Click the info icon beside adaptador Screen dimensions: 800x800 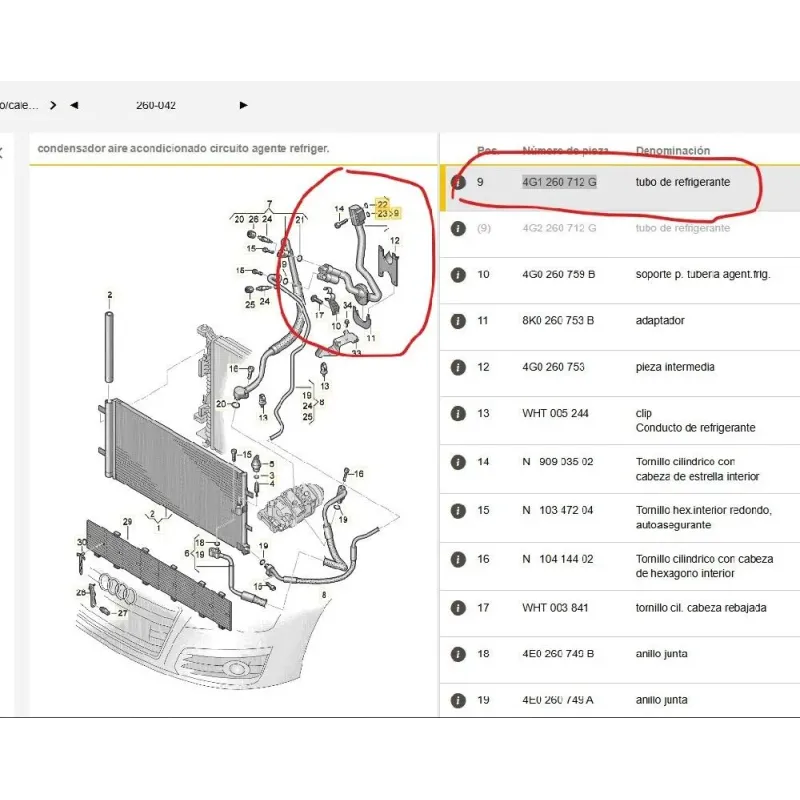(458, 321)
